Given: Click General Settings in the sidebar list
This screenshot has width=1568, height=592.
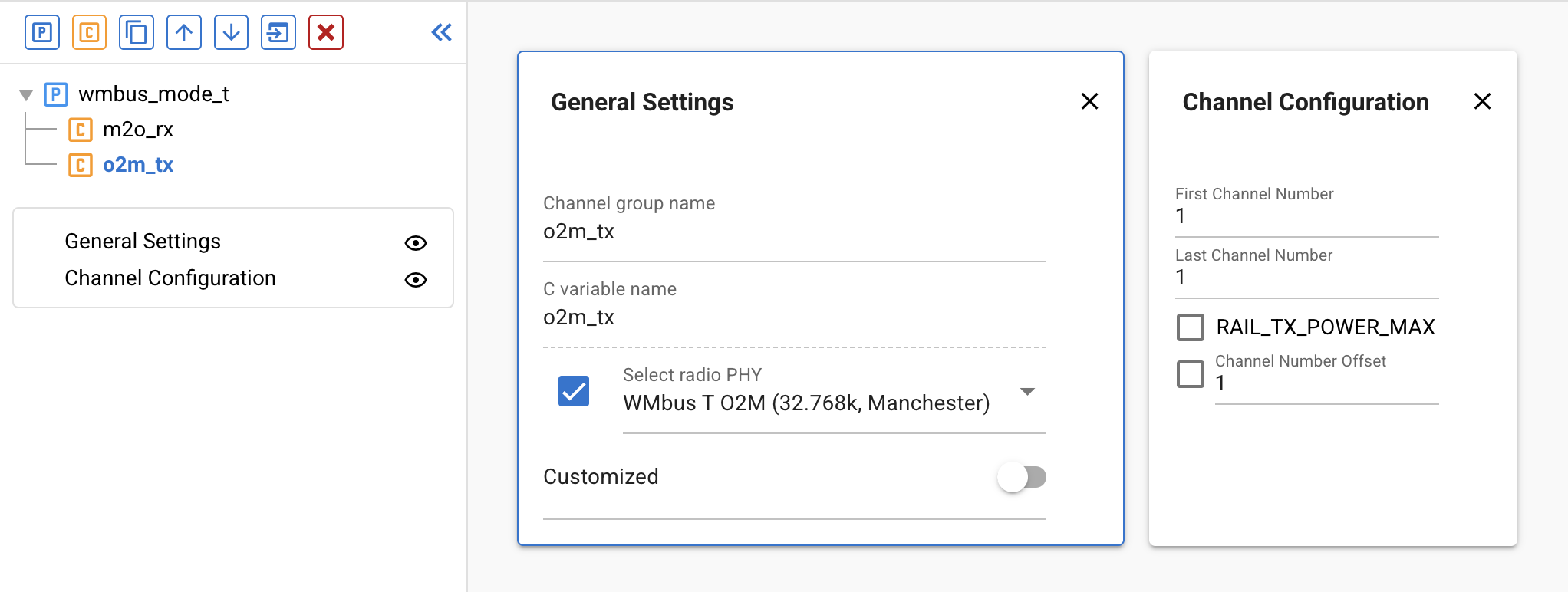Looking at the screenshot, I should point(143,242).
